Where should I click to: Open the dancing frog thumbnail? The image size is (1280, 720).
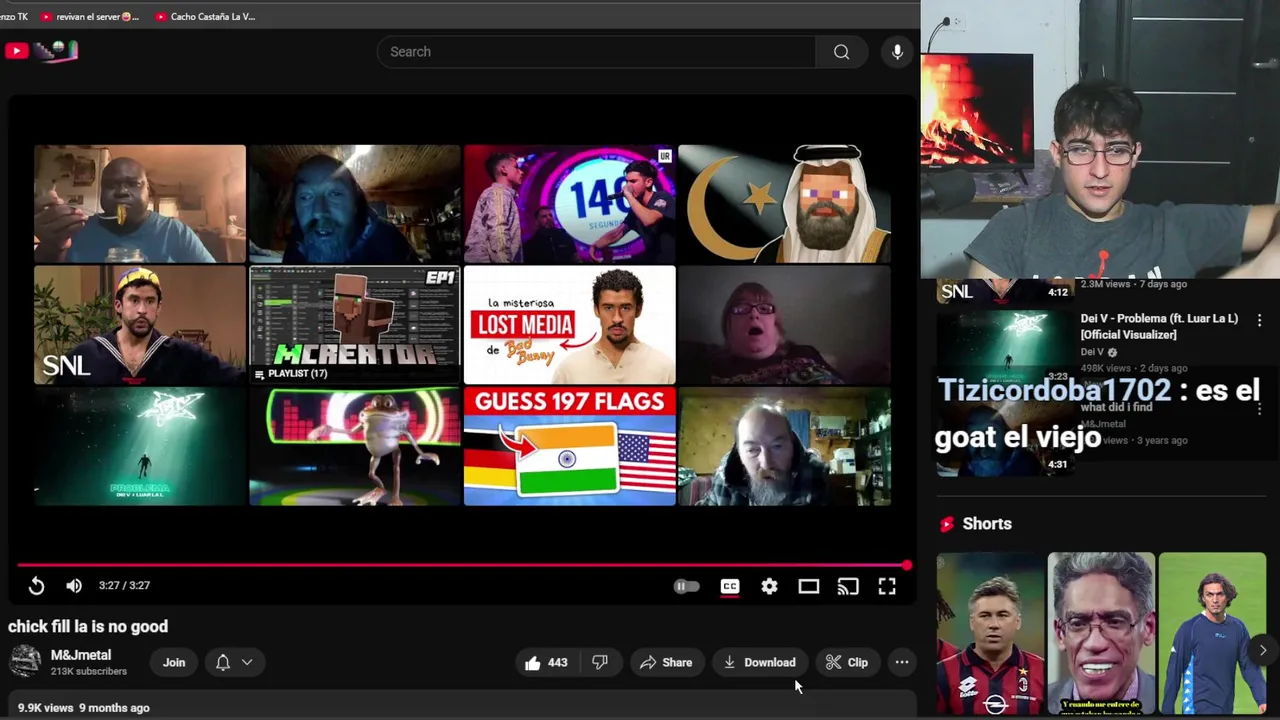(x=355, y=446)
